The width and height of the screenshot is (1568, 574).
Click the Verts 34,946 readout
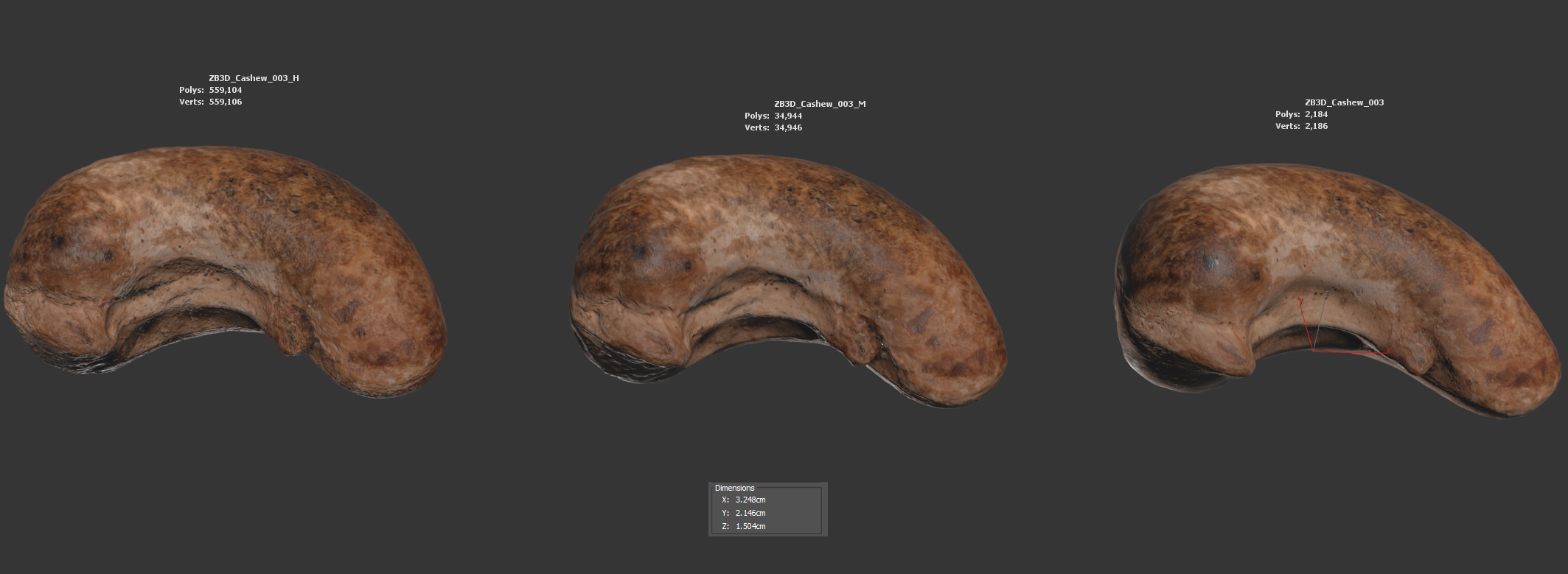[x=788, y=127]
